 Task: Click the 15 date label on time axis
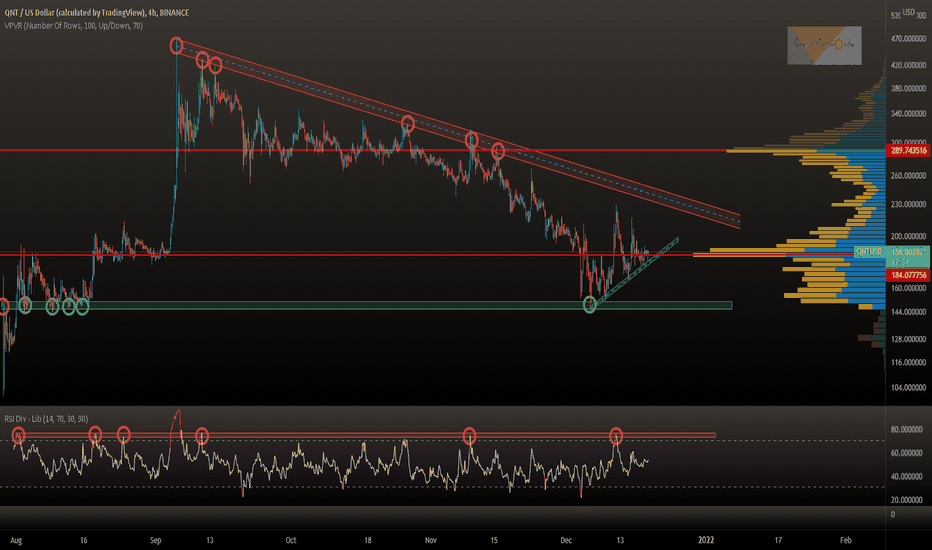(494, 540)
